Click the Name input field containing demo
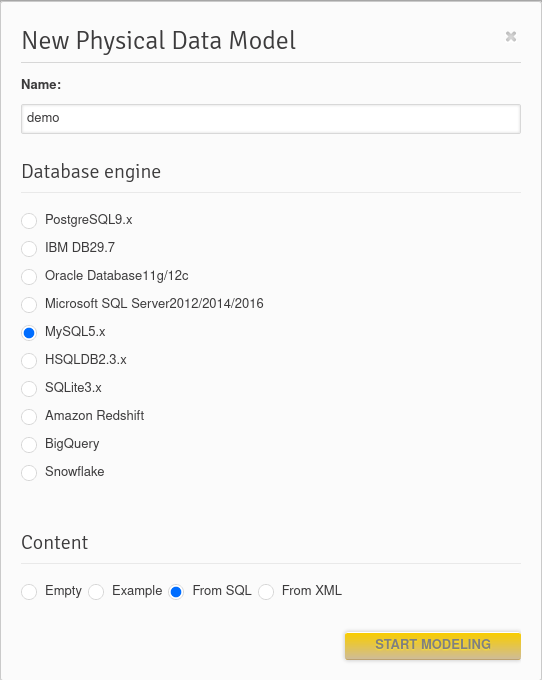This screenshot has width=542, height=680. [271, 119]
